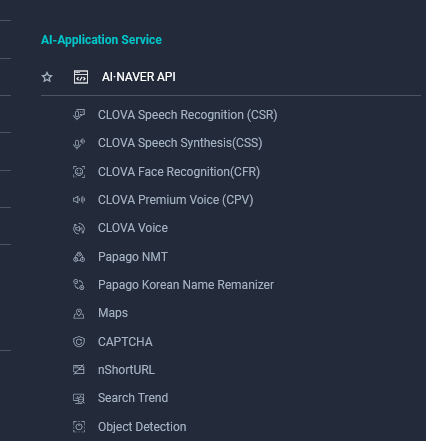426x441 pixels.
Task: Click the CLOVA Speech Recognition icon
Action: (x=79, y=115)
